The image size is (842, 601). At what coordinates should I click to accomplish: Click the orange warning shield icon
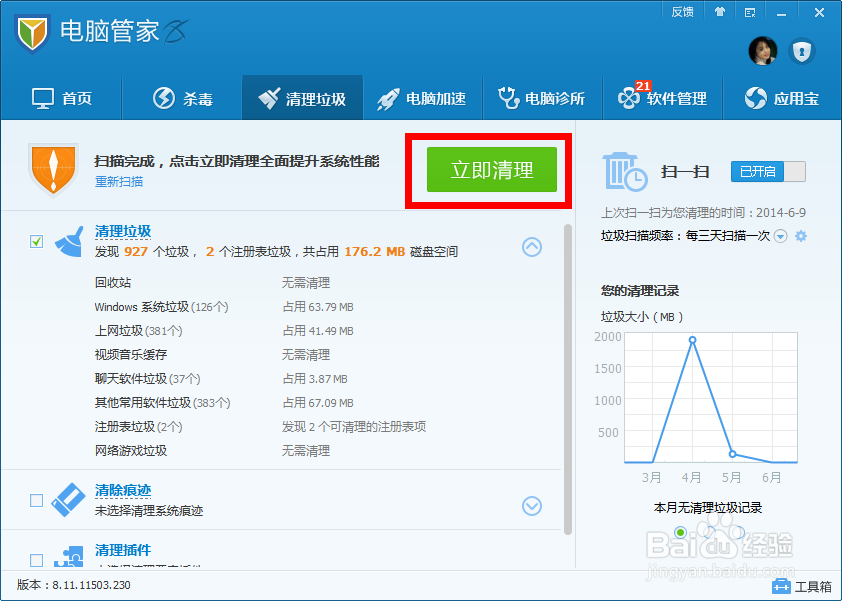[53, 170]
